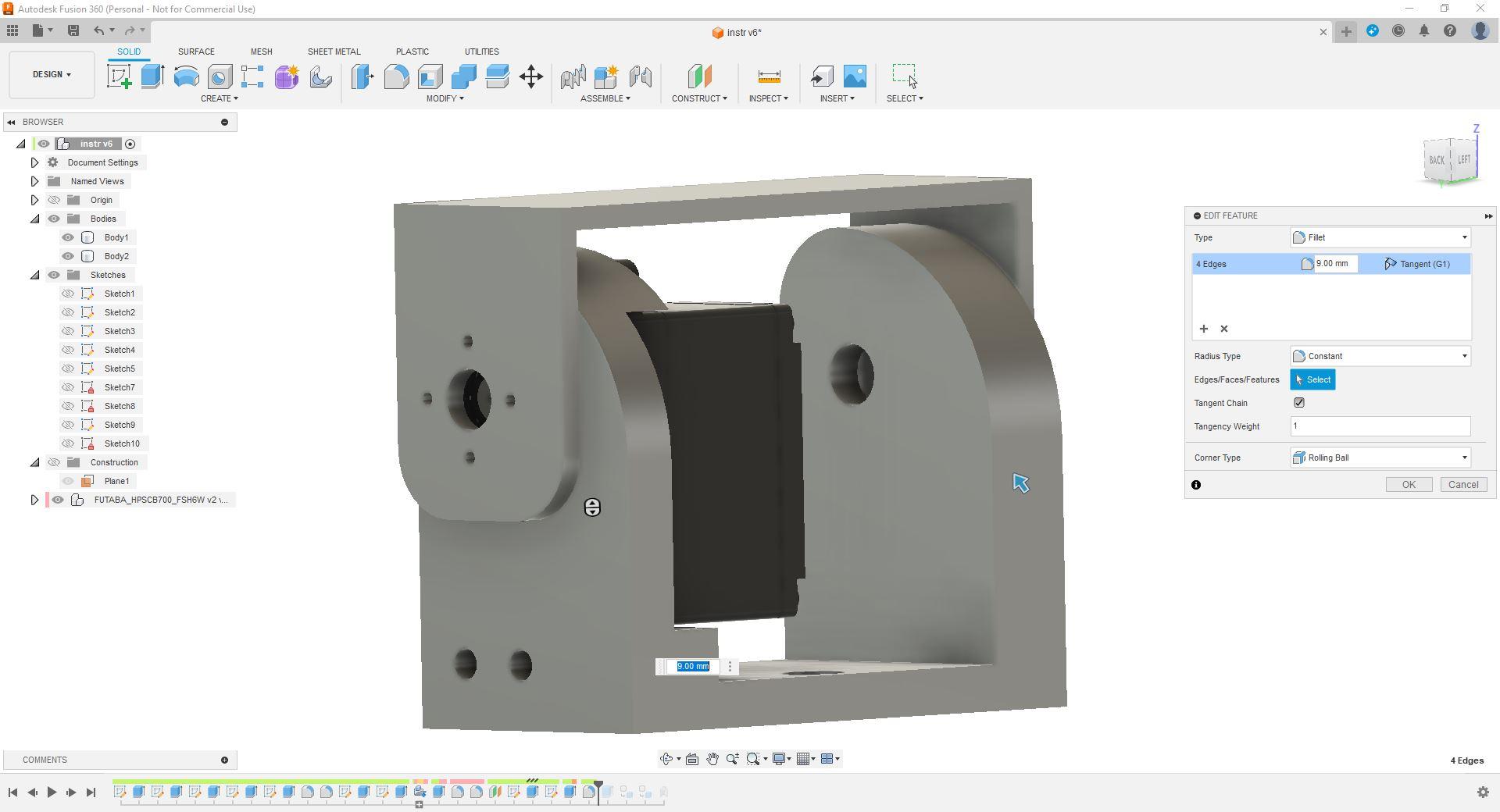Click the Insert Derive icon
The image size is (1500, 812).
821,77
